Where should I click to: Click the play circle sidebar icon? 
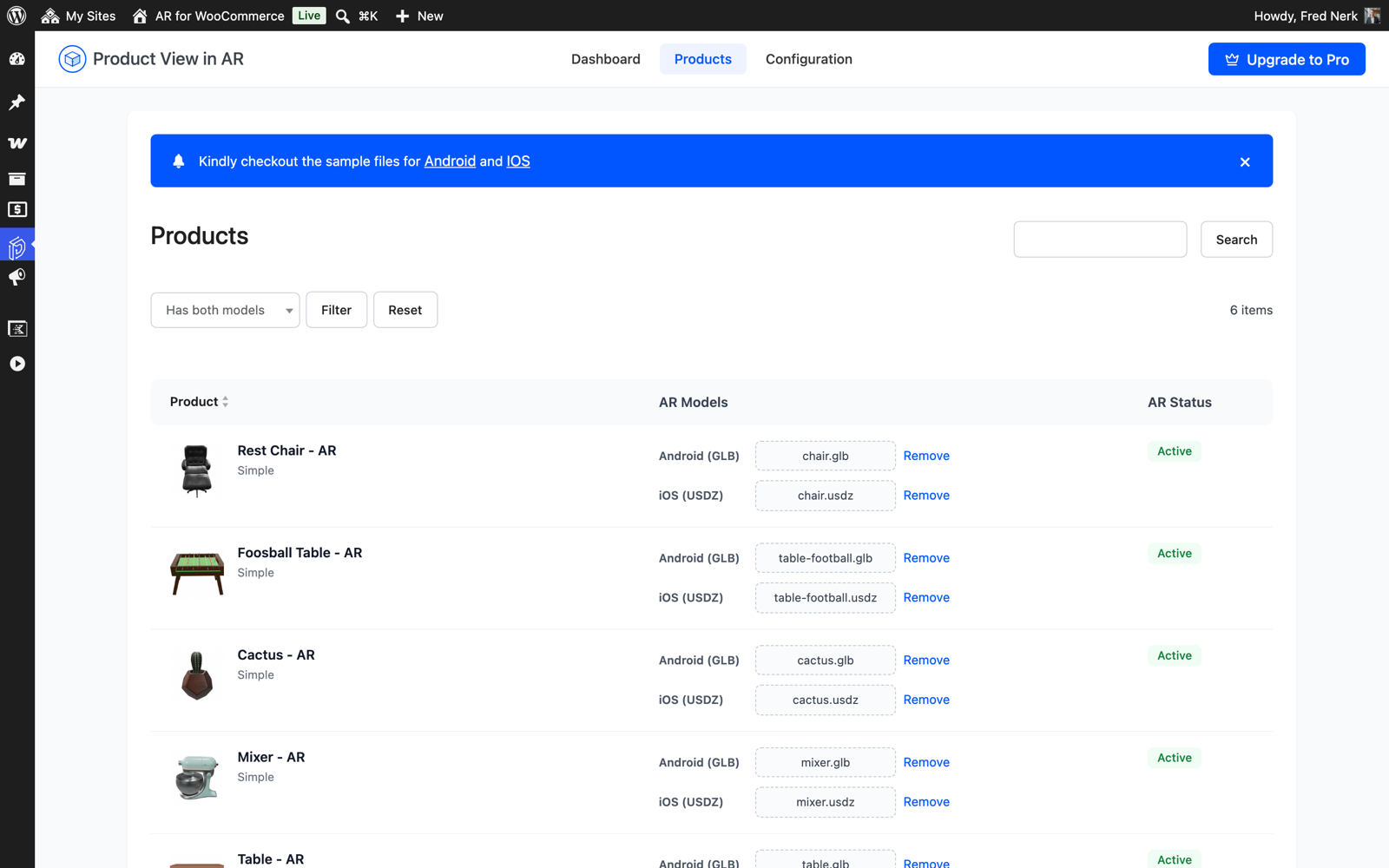(17, 364)
